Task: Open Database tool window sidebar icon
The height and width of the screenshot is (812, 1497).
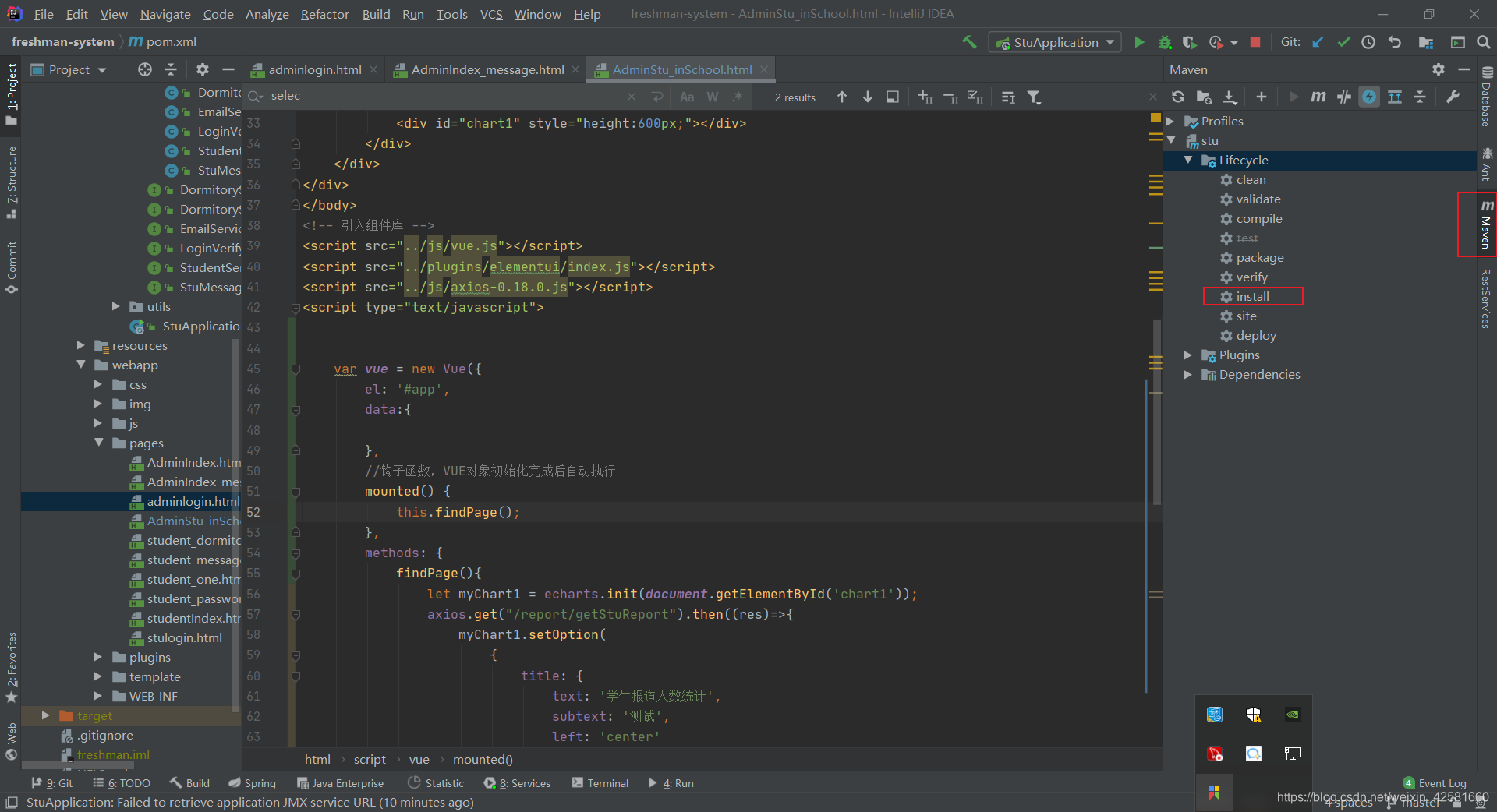Action: (x=1486, y=97)
